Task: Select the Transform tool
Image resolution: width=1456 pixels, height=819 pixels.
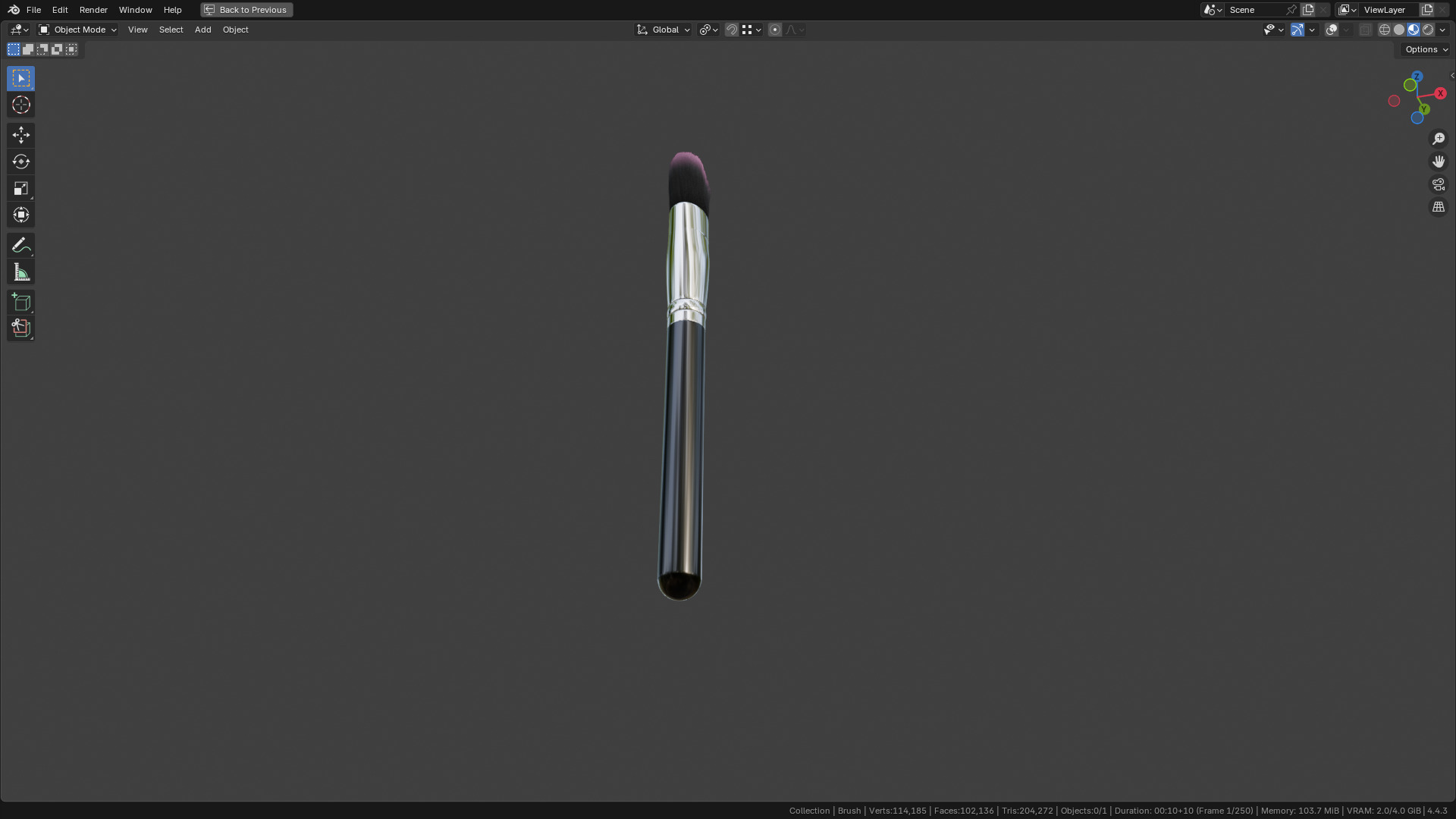Action: pyautogui.click(x=20, y=215)
